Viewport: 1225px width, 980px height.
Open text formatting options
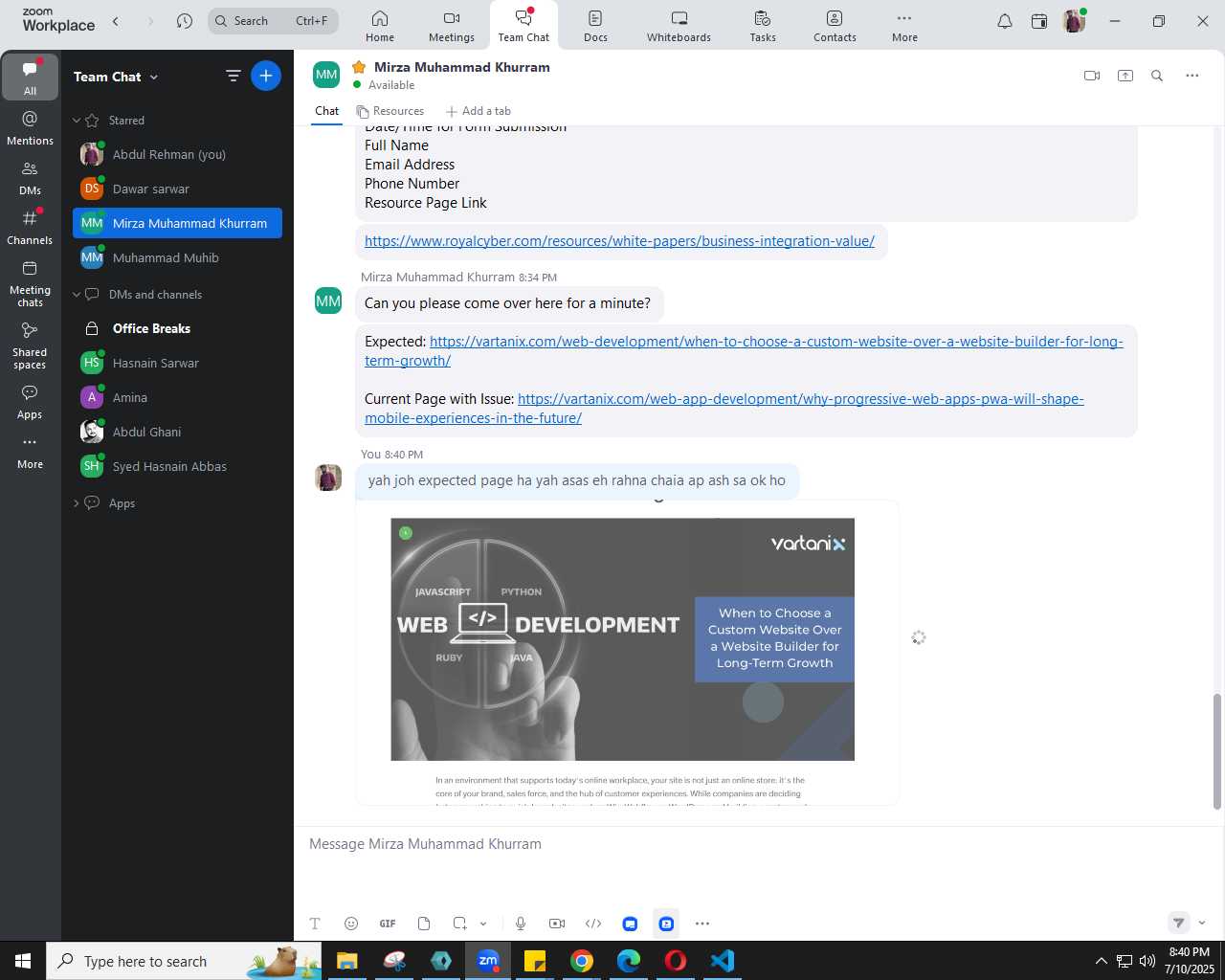(315, 924)
